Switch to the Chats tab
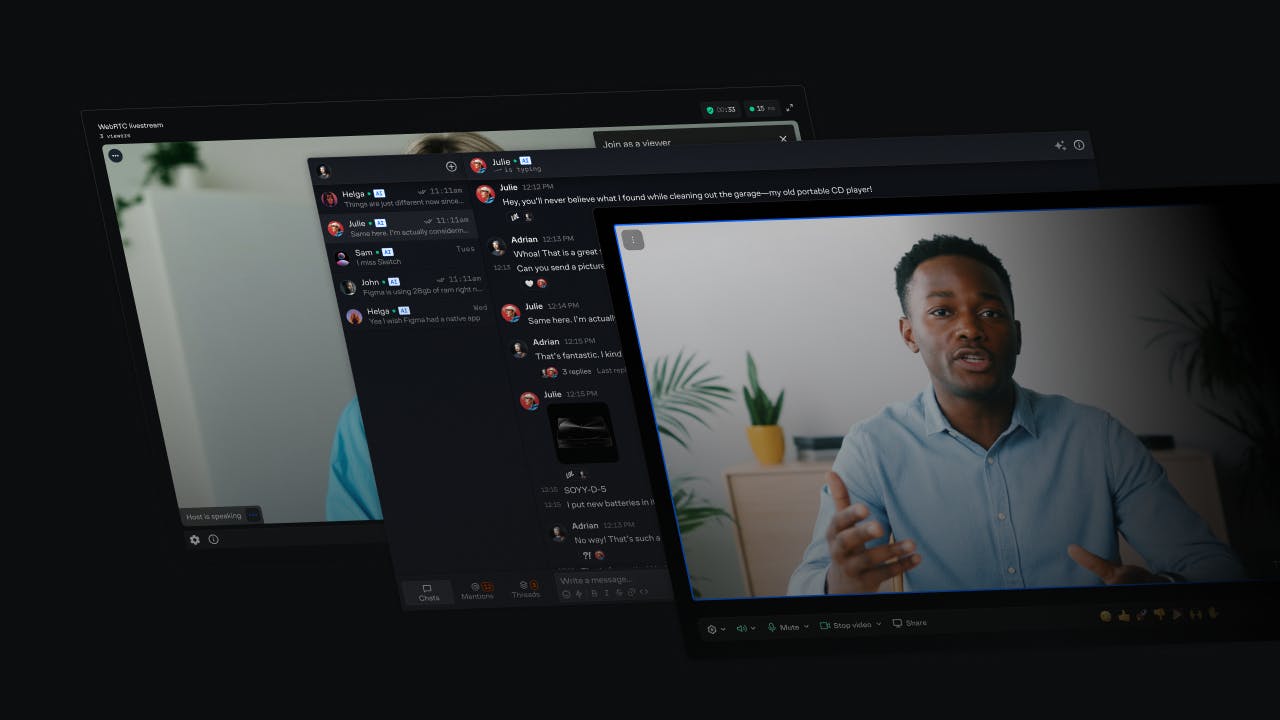The image size is (1280, 720). point(427,592)
